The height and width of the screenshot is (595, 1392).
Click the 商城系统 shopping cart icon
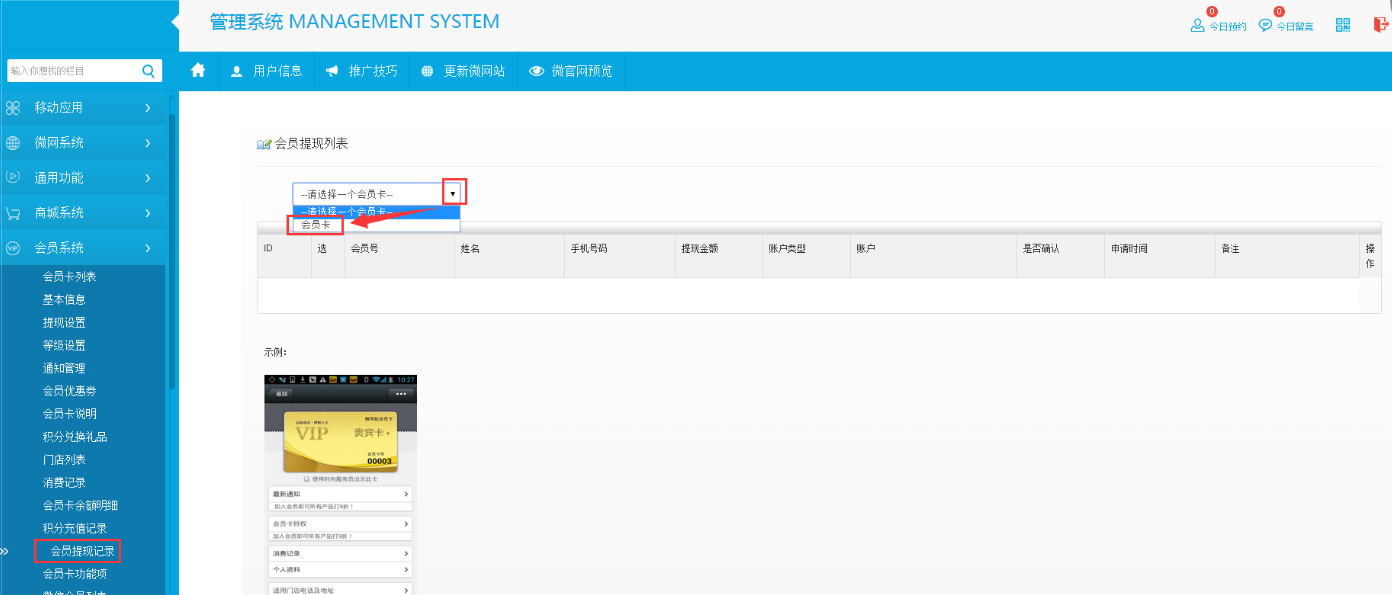[x=13, y=213]
